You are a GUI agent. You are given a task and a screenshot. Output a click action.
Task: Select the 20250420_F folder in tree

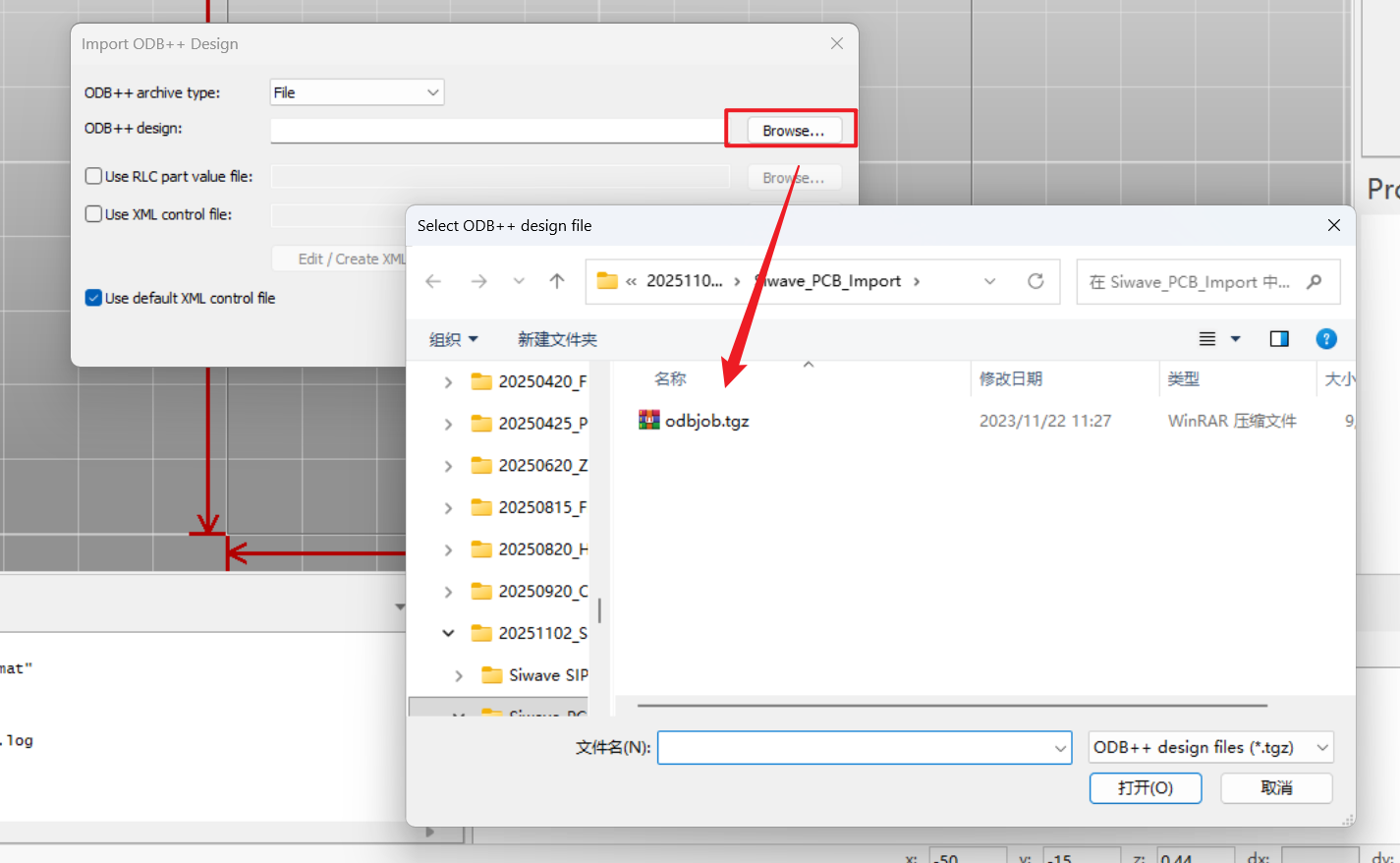point(530,381)
